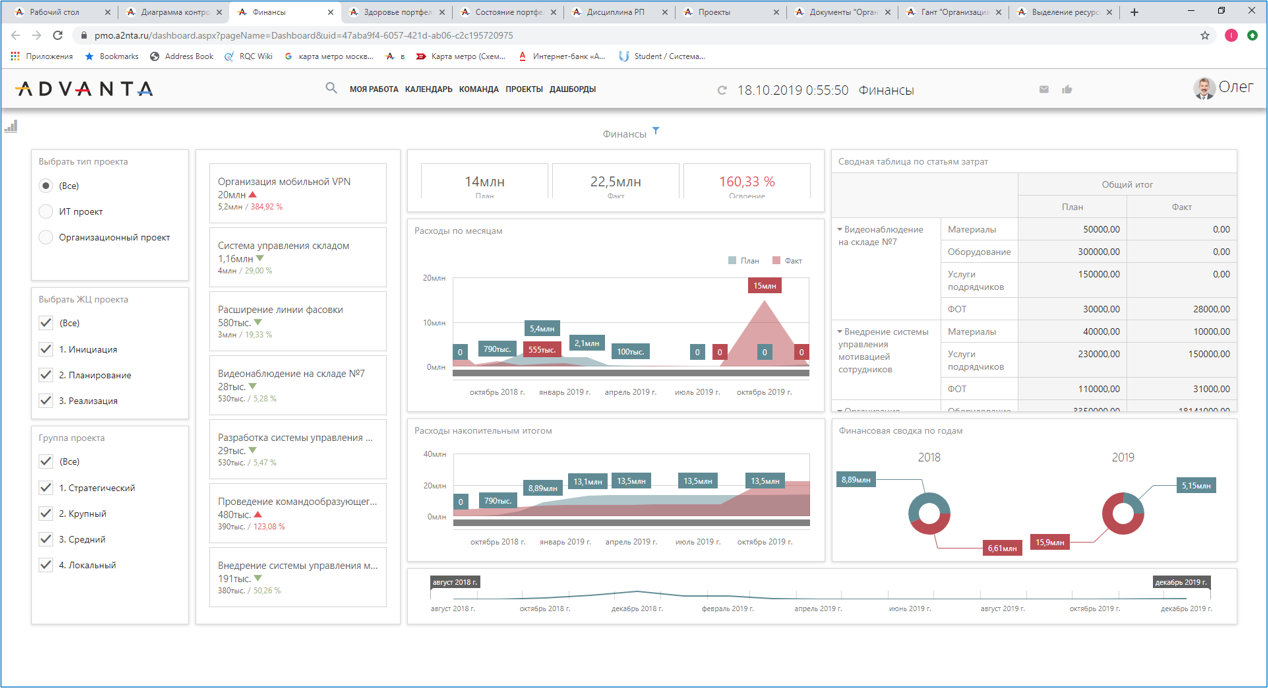The width and height of the screenshot is (1268, 688).
Task: Bookmark this page with the star icon
Action: pyautogui.click(x=1205, y=35)
